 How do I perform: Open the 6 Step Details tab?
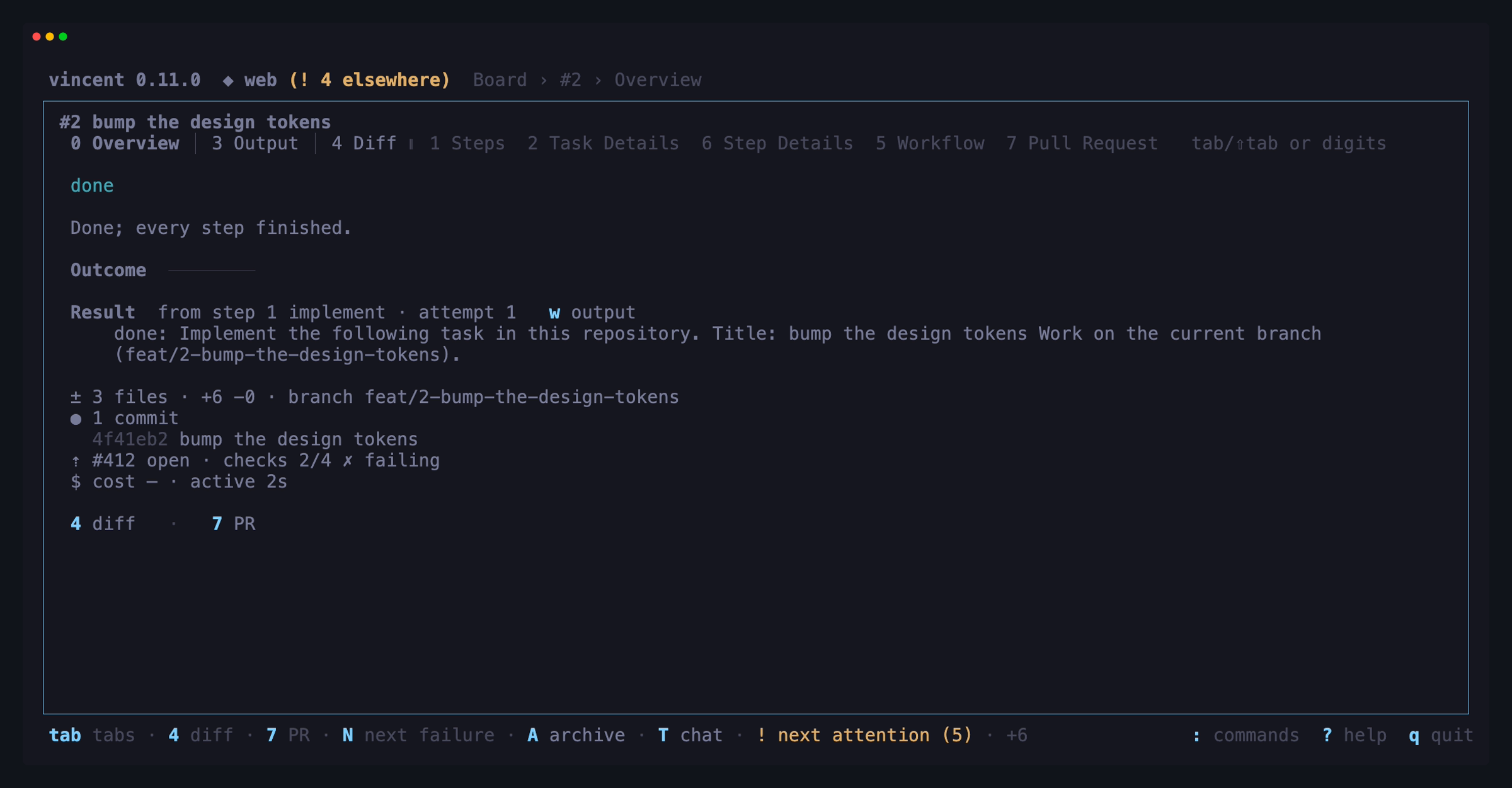pyautogui.click(x=777, y=143)
